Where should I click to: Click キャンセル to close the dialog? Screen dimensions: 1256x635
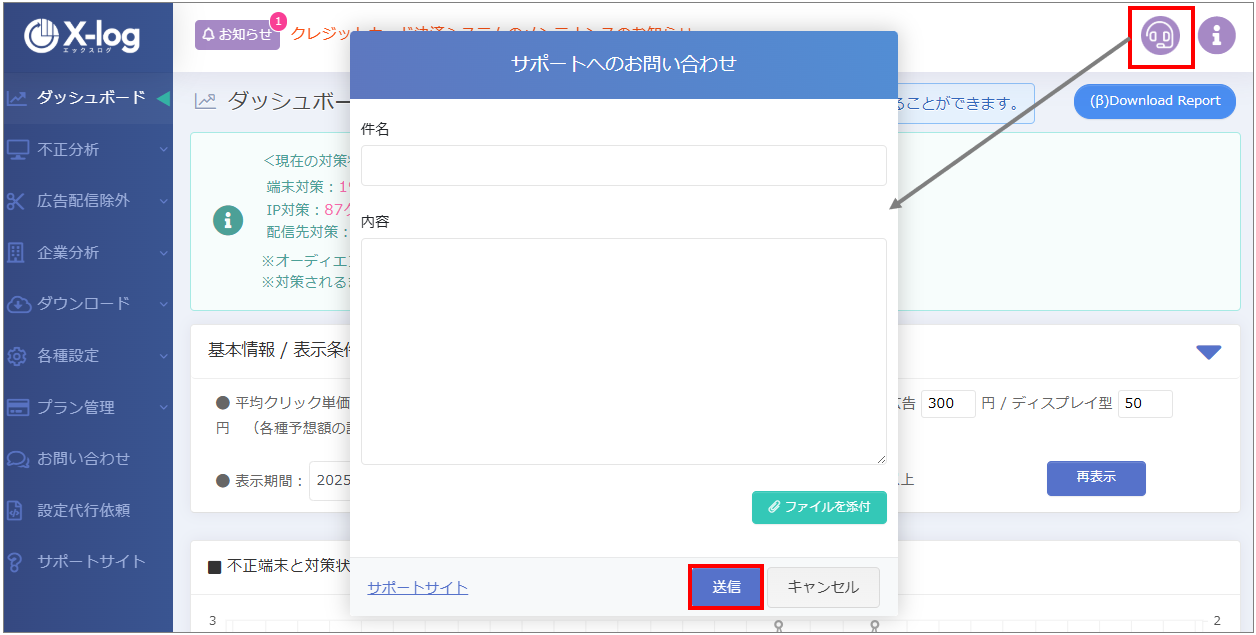click(x=823, y=587)
